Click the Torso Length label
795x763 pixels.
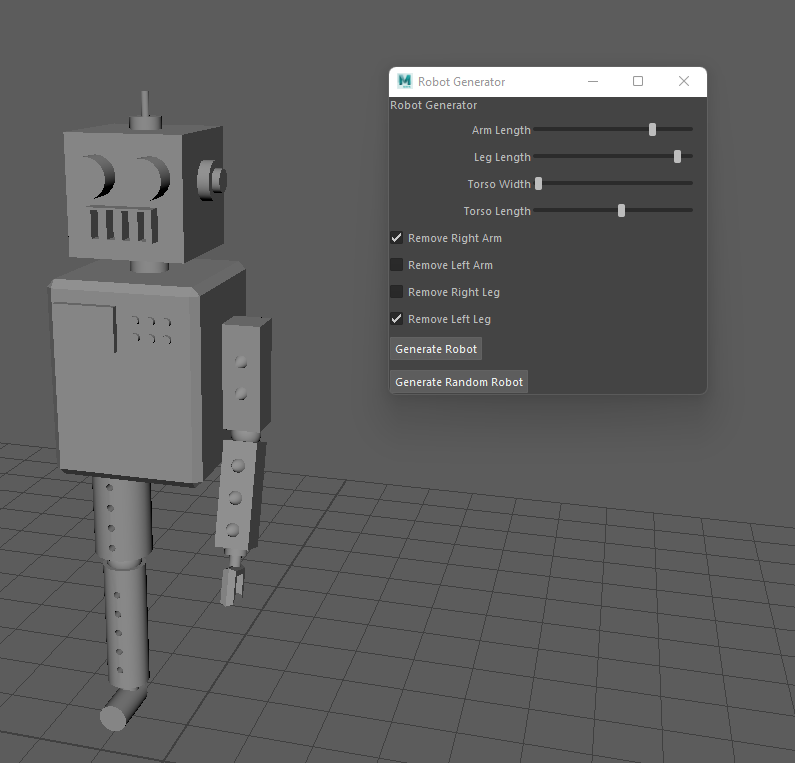[x=497, y=211]
